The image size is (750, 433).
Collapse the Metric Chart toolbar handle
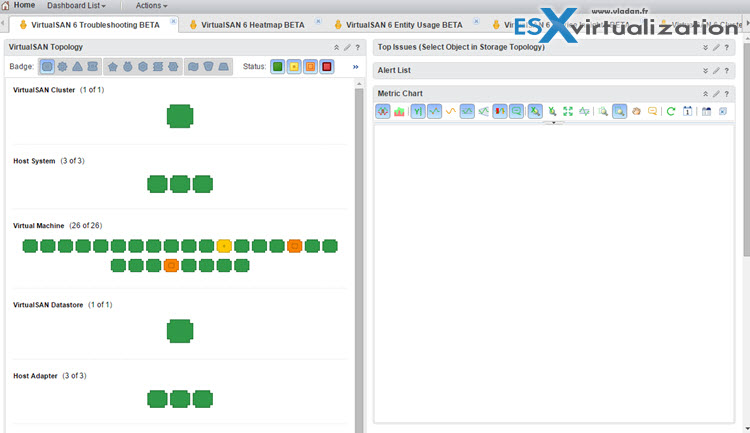[553, 123]
